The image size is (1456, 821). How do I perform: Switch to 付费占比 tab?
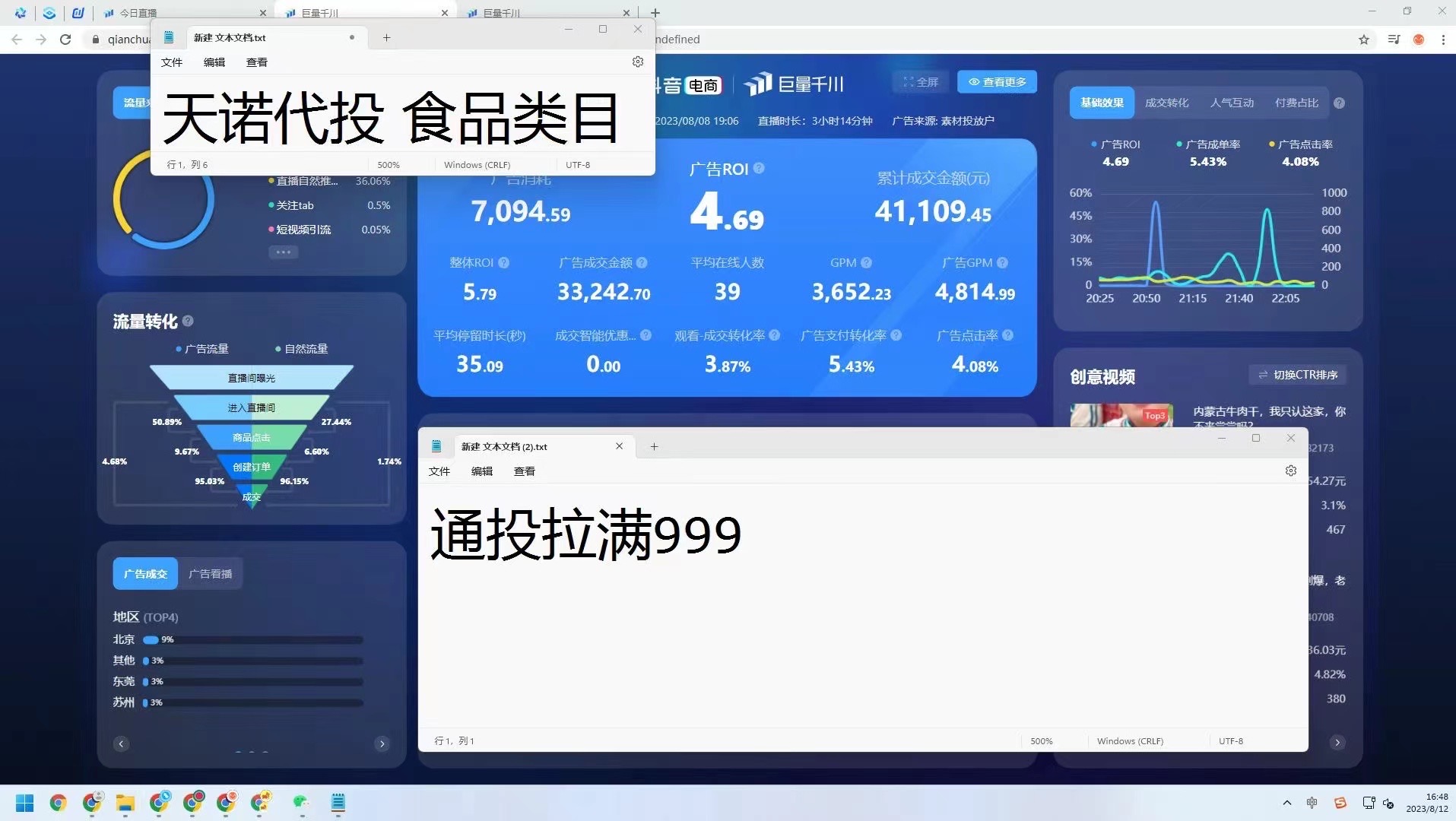point(1296,103)
